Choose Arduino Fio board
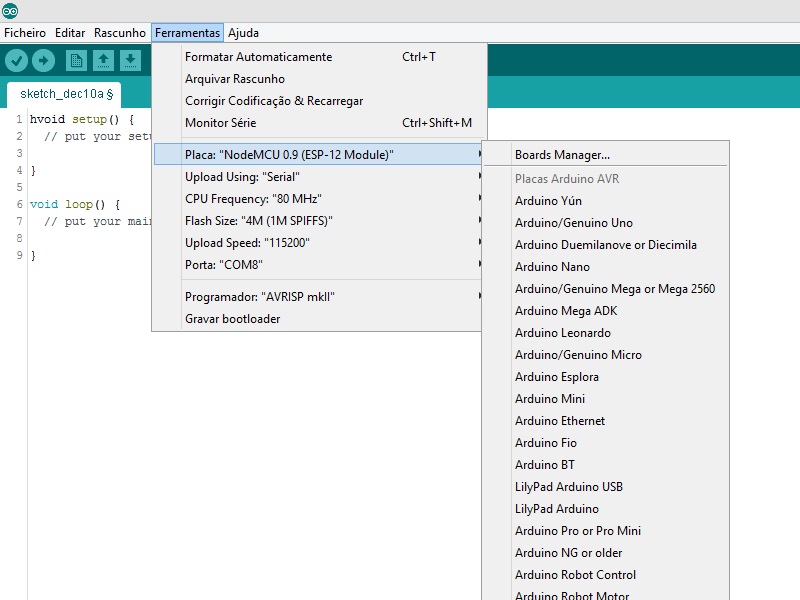Viewport: 800px width, 600px height. click(x=606, y=442)
